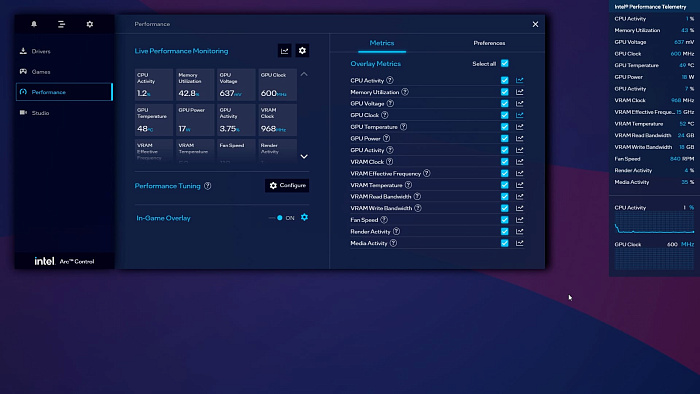Click the GPU Temperature 48 tile
The width and height of the screenshot is (700, 394).
154,120
